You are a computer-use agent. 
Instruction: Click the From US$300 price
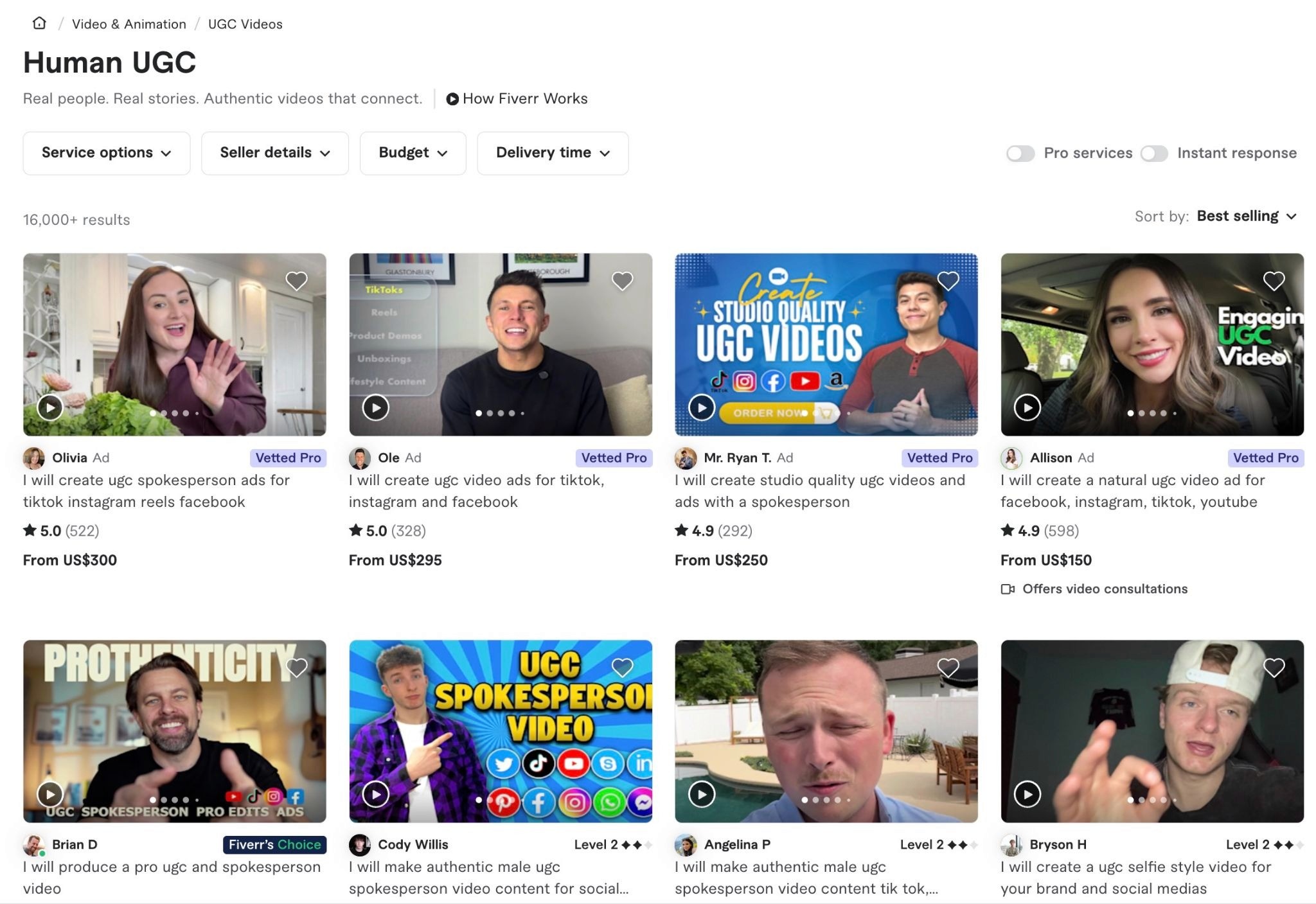70,560
